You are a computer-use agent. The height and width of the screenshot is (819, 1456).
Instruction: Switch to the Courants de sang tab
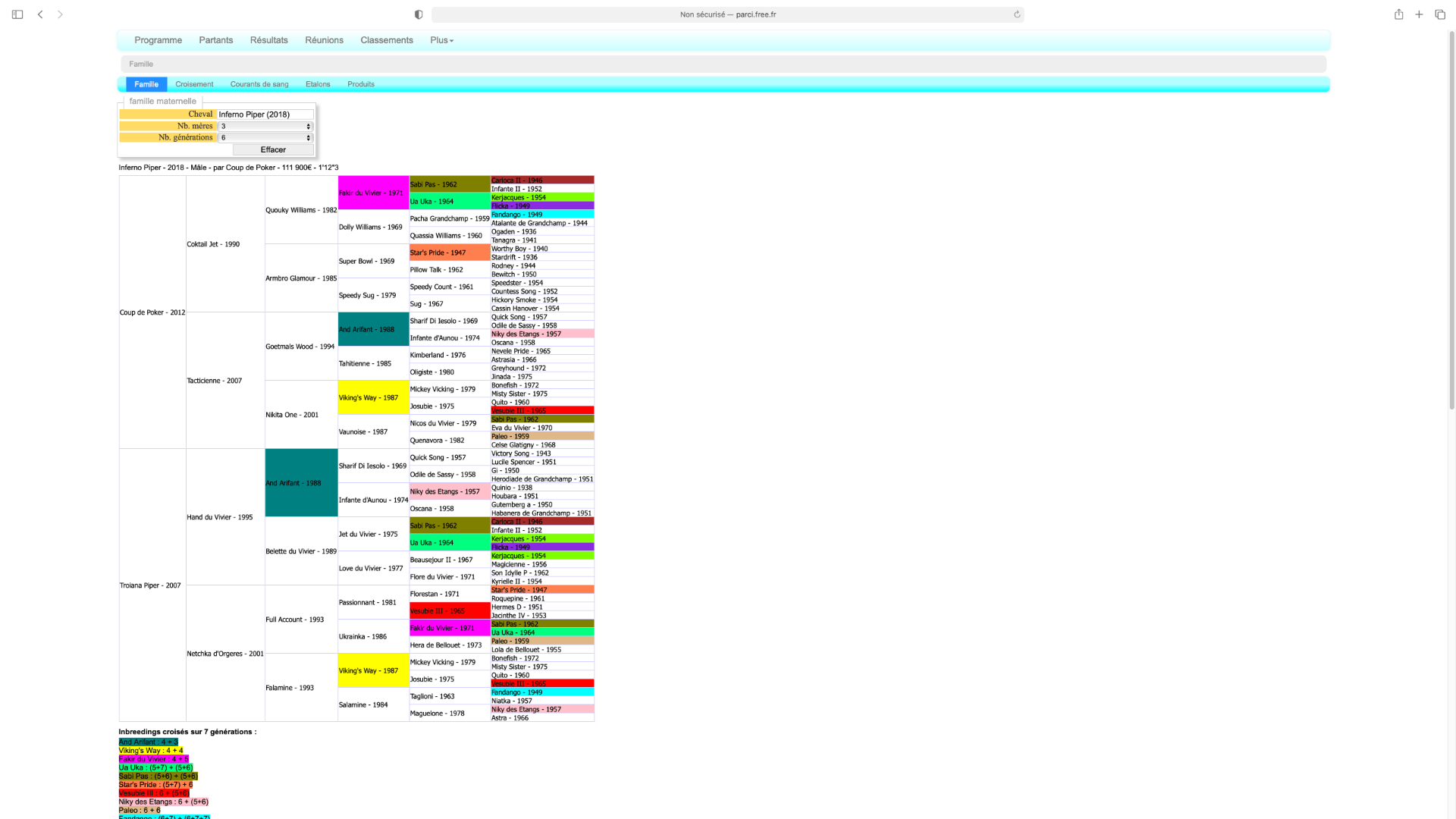point(259,84)
